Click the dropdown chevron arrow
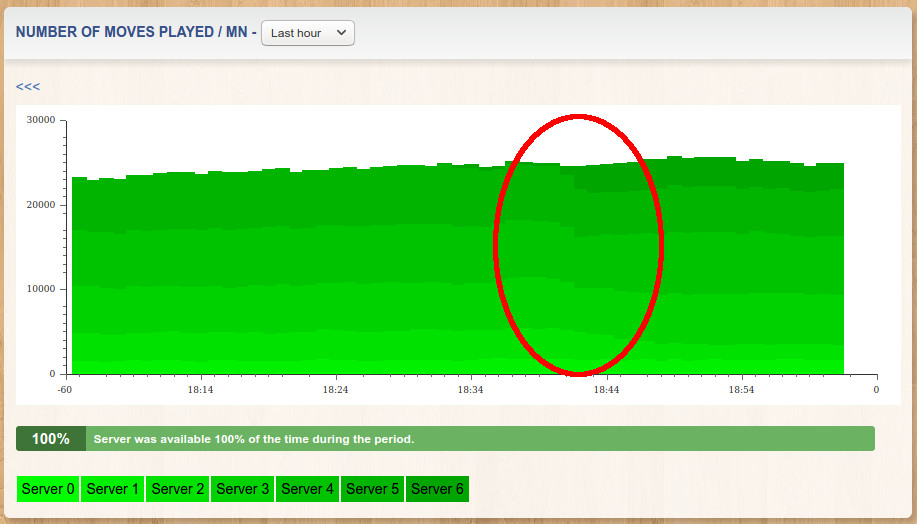The width and height of the screenshot is (917, 524). (x=342, y=33)
